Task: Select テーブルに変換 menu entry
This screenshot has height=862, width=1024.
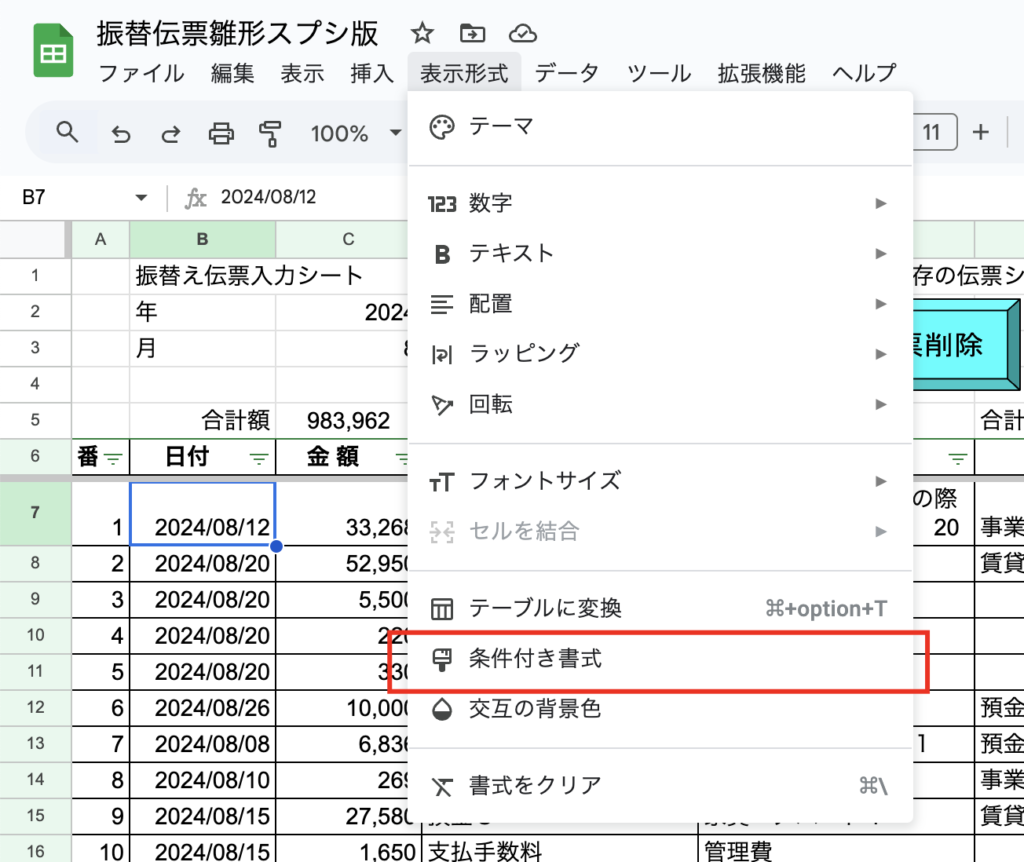Action: point(660,609)
